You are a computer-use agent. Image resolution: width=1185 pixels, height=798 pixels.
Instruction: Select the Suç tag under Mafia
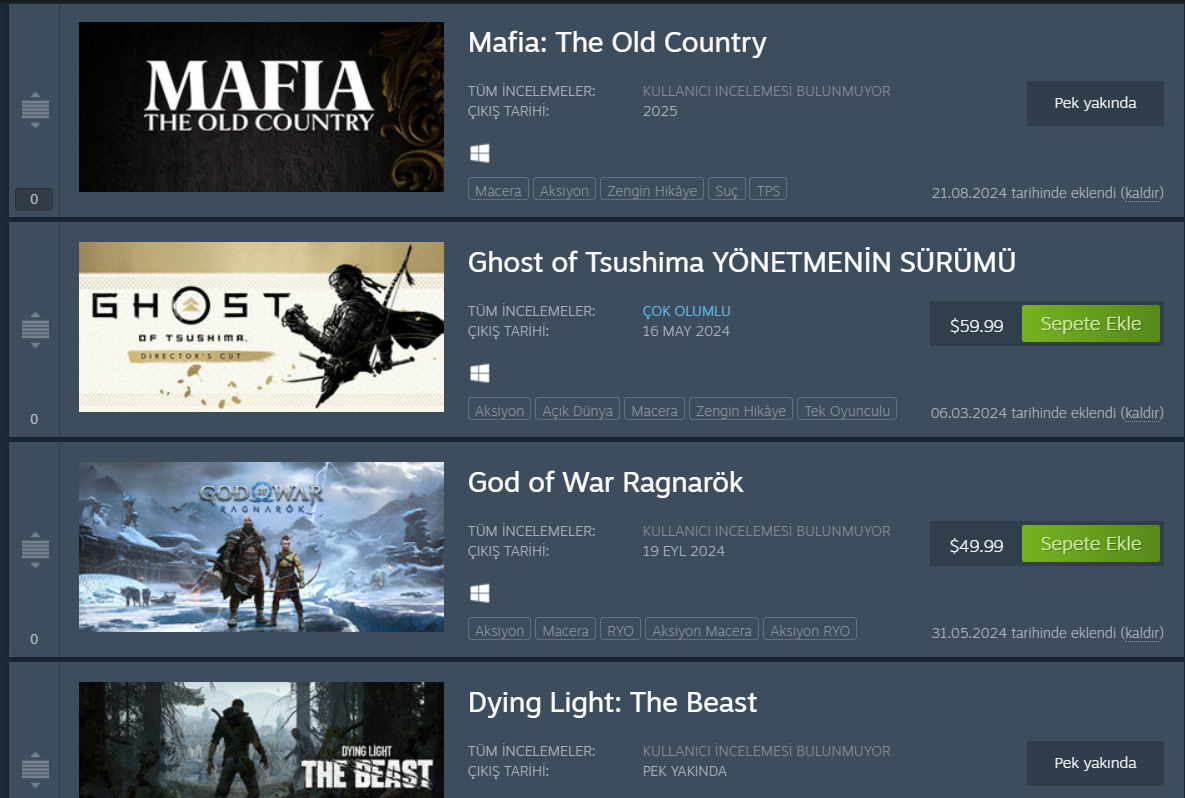tap(726, 190)
